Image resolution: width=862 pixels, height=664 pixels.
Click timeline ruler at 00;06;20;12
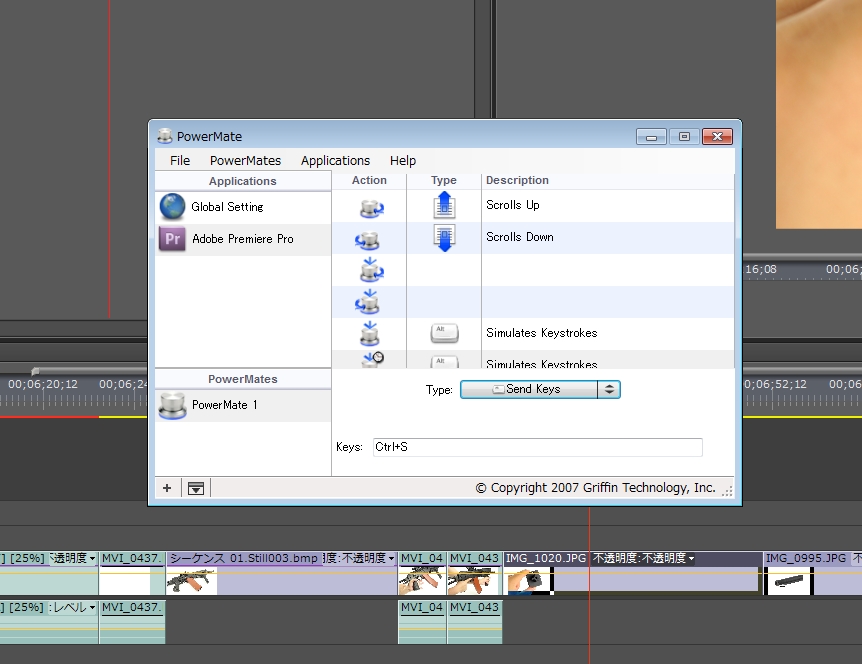pyautogui.click(x=43, y=385)
